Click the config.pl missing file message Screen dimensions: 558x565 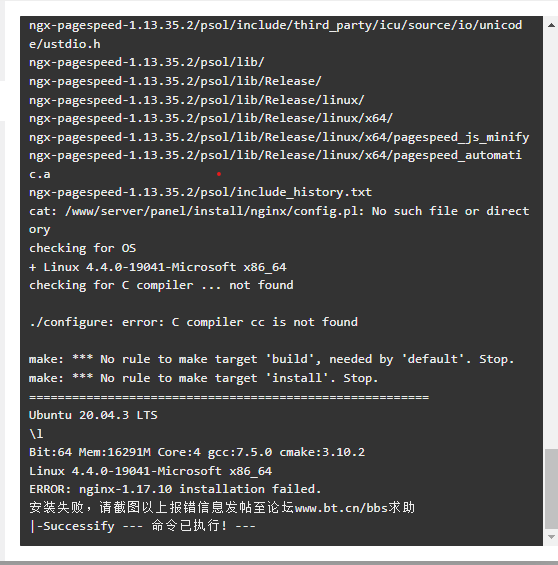(x=279, y=220)
